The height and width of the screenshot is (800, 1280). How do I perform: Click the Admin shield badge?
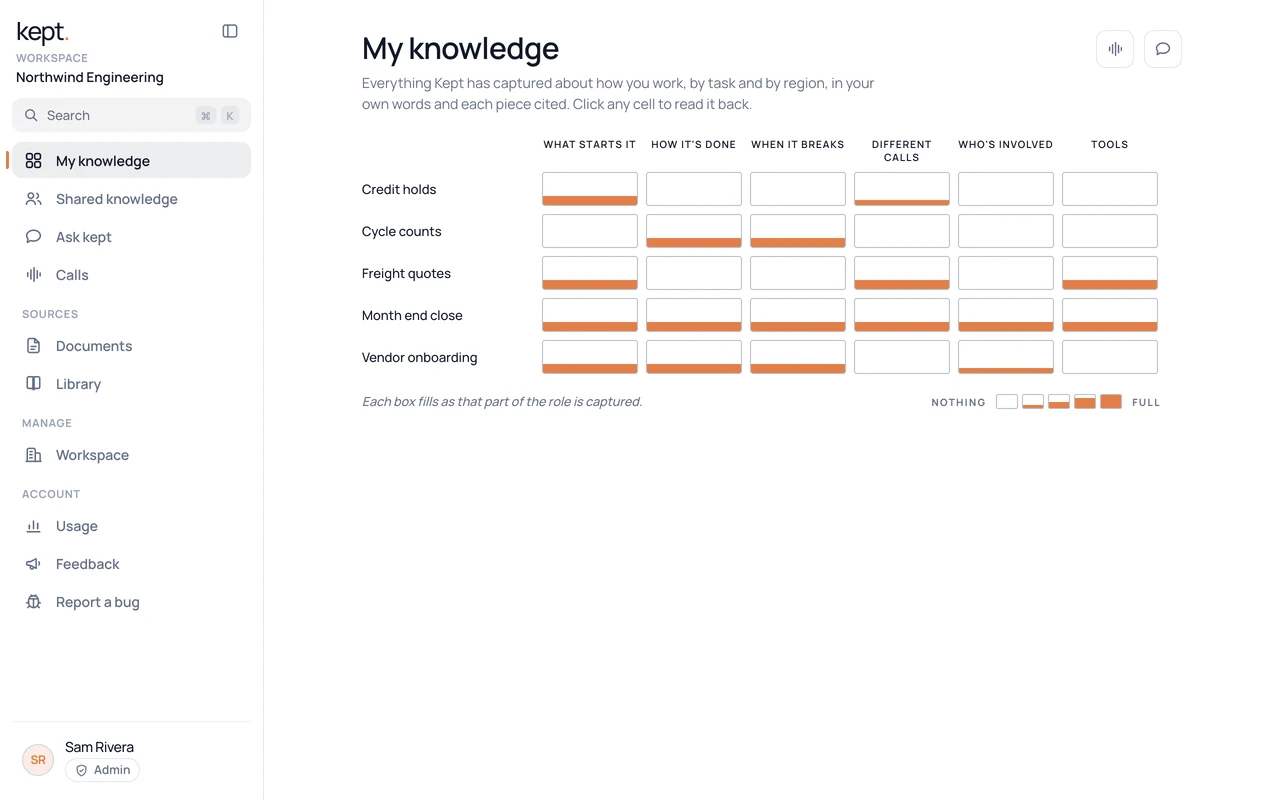(102, 770)
